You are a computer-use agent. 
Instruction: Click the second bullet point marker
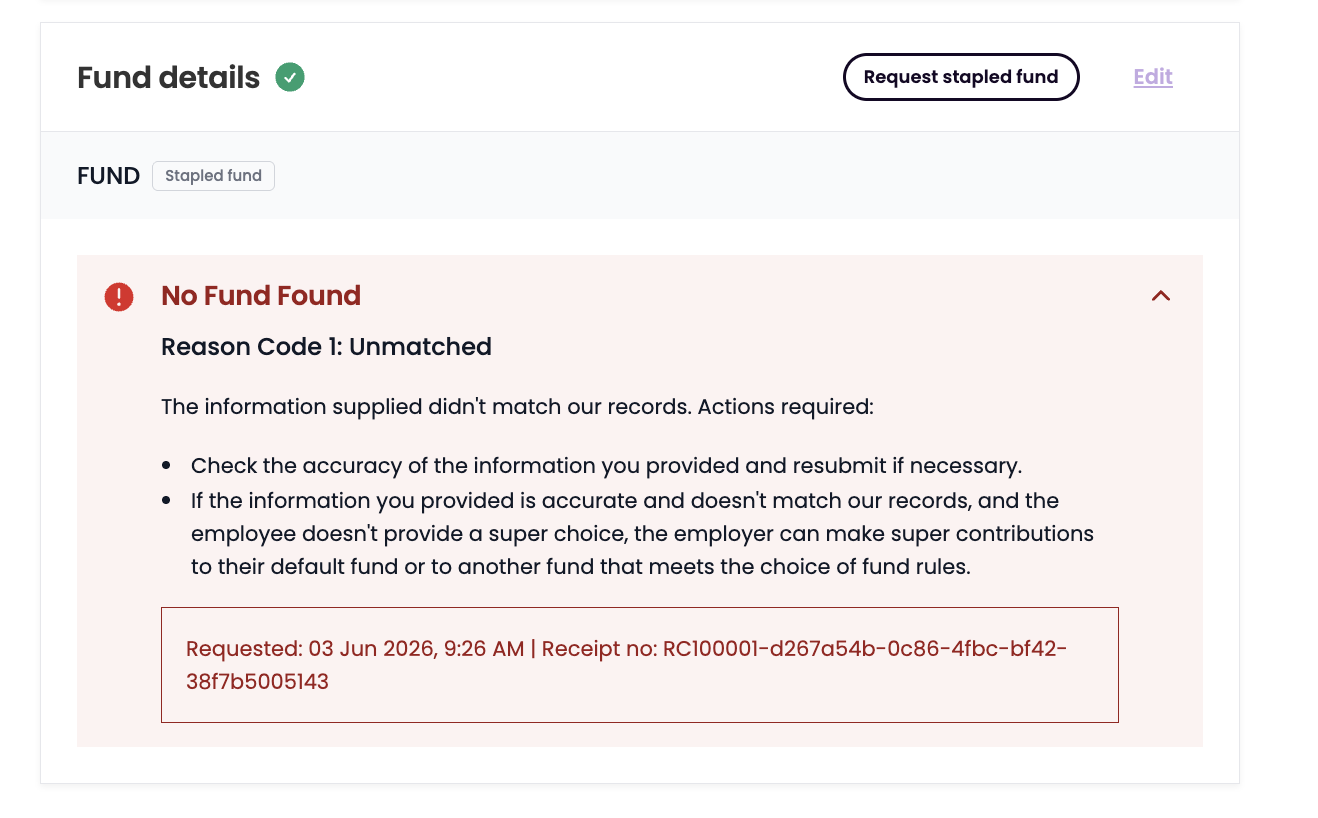pos(168,501)
